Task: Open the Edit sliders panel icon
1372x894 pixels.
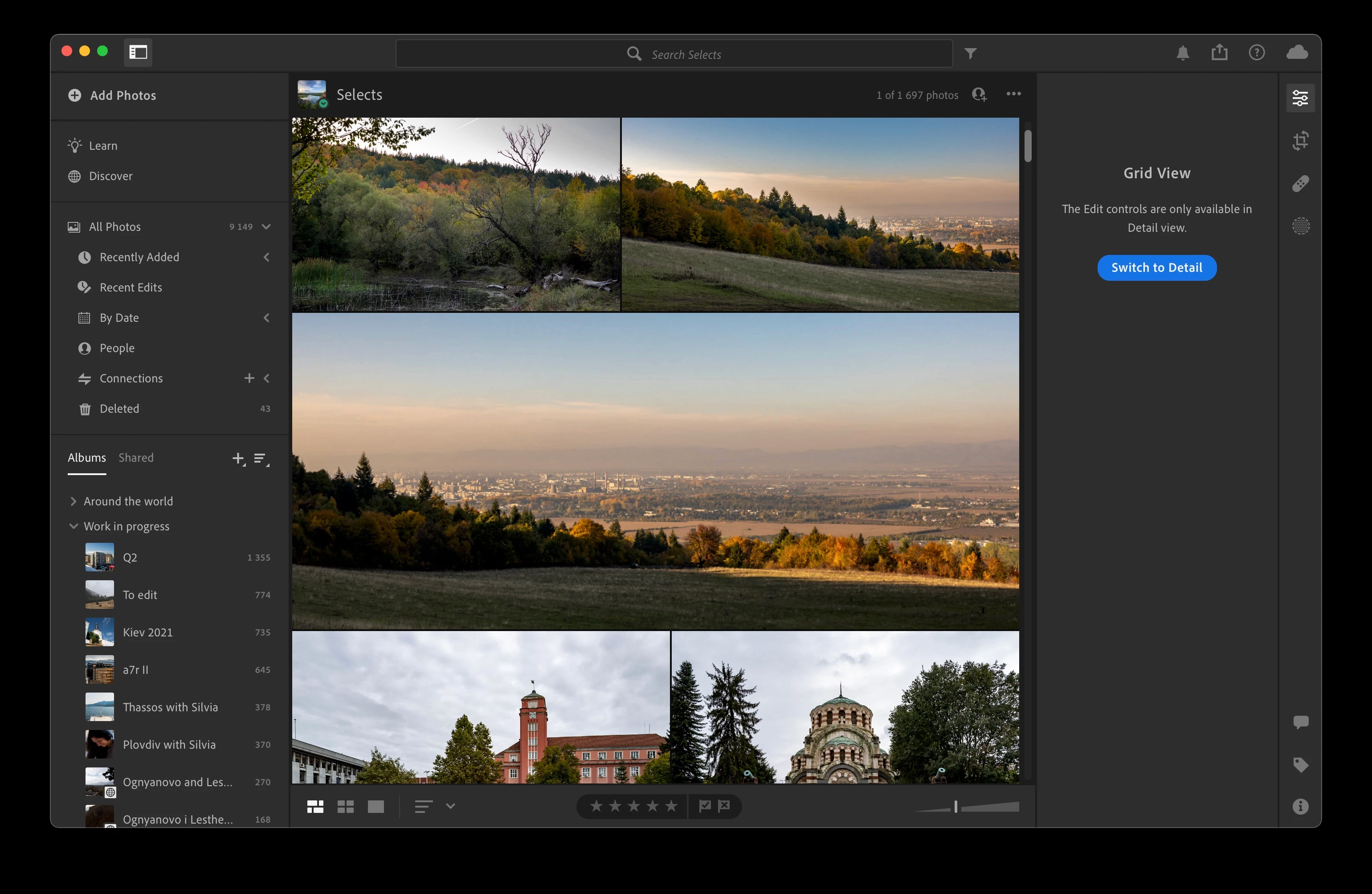Action: pos(1300,98)
